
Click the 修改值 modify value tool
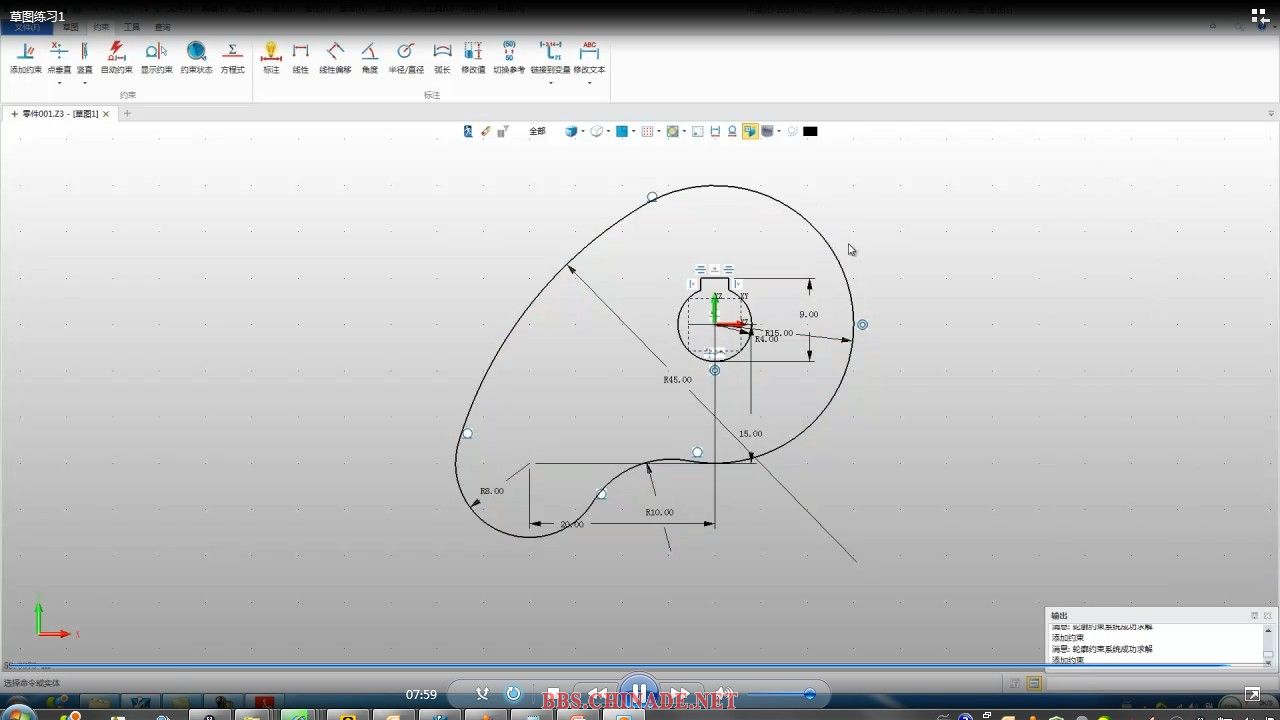[473, 58]
